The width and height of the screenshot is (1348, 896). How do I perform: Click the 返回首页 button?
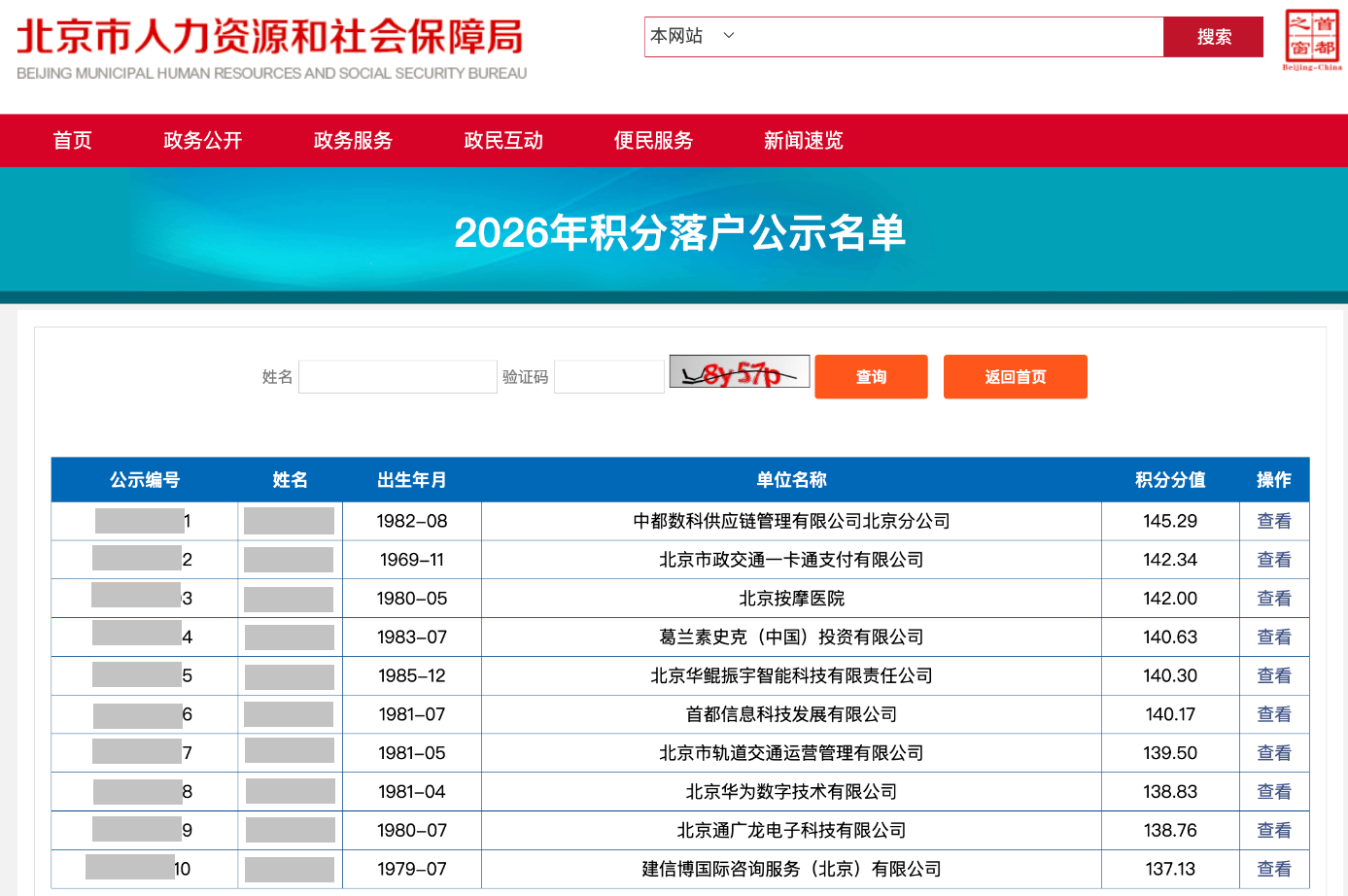pyautogui.click(x=1016, y=376)
